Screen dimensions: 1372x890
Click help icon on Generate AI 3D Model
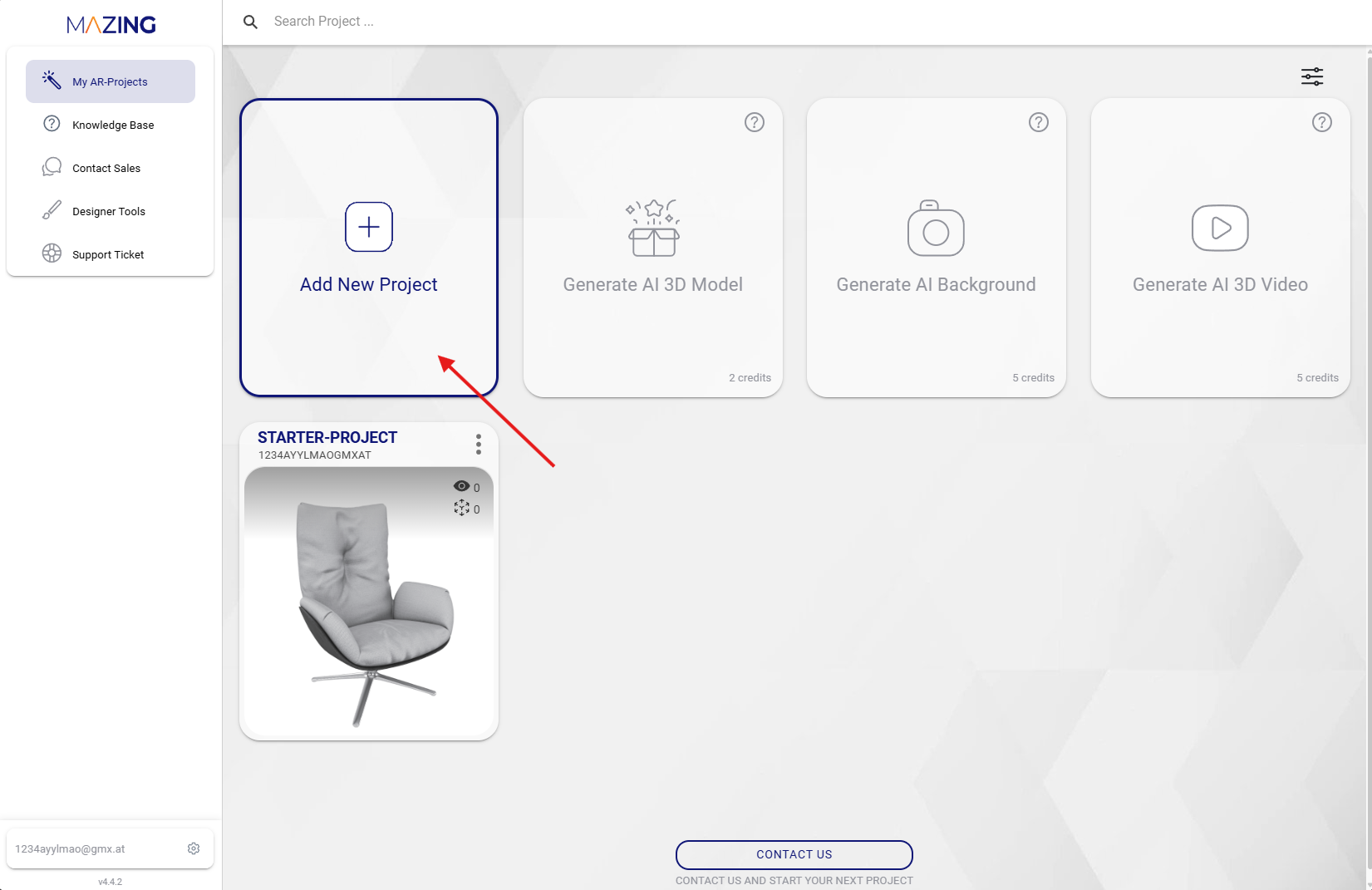[x=755, y=122]
